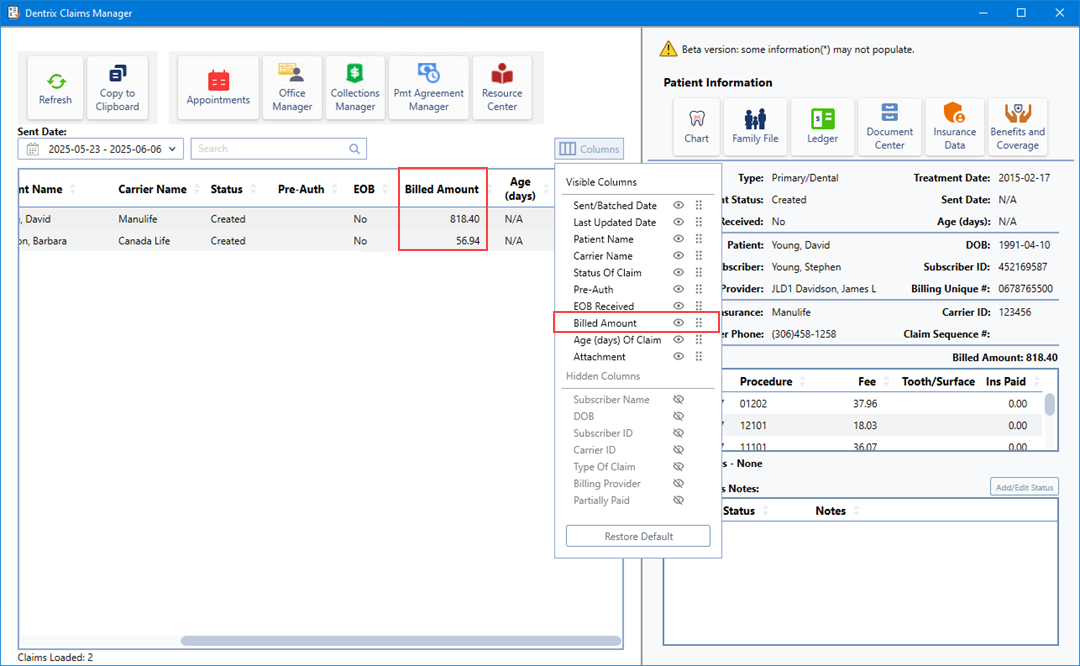Screen dimensions: 1080x666
Task: Open Document Center
Action: (x=889, y=126)
